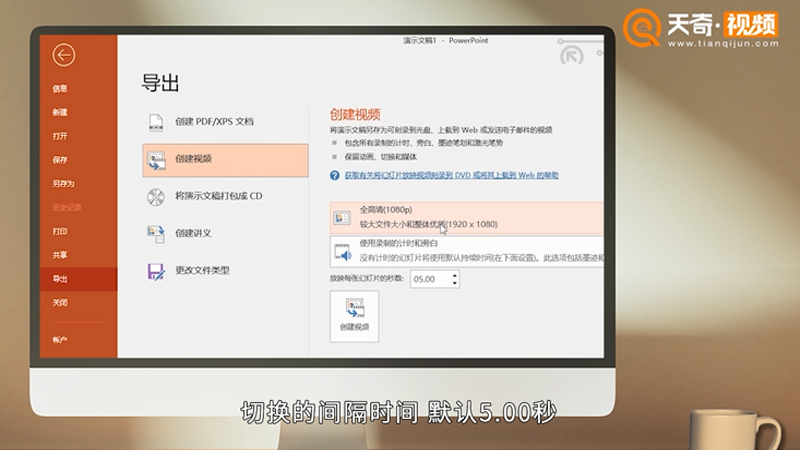800x450 pixels.
Task: Select 打开 in the sidebar
Action: point(60,136)
